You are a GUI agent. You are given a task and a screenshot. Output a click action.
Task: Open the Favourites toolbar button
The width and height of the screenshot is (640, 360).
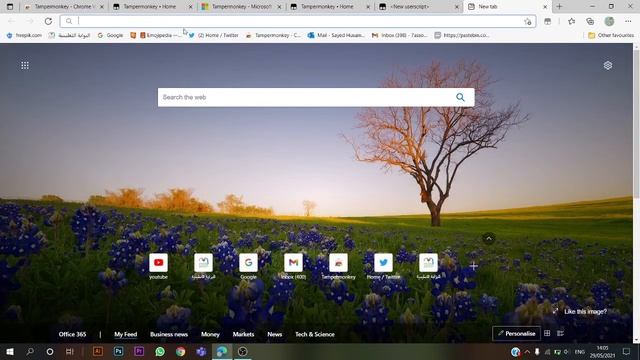point(571,21)
